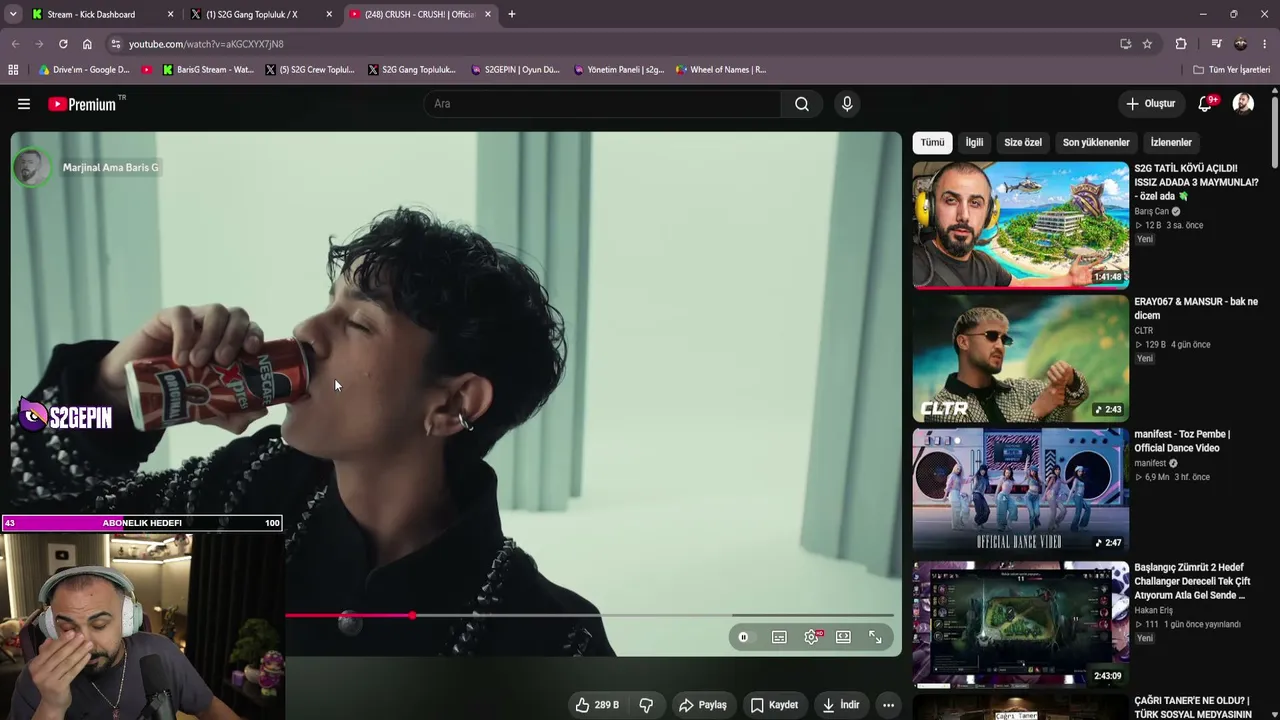Open the Chrome home page button

[87, 44]
